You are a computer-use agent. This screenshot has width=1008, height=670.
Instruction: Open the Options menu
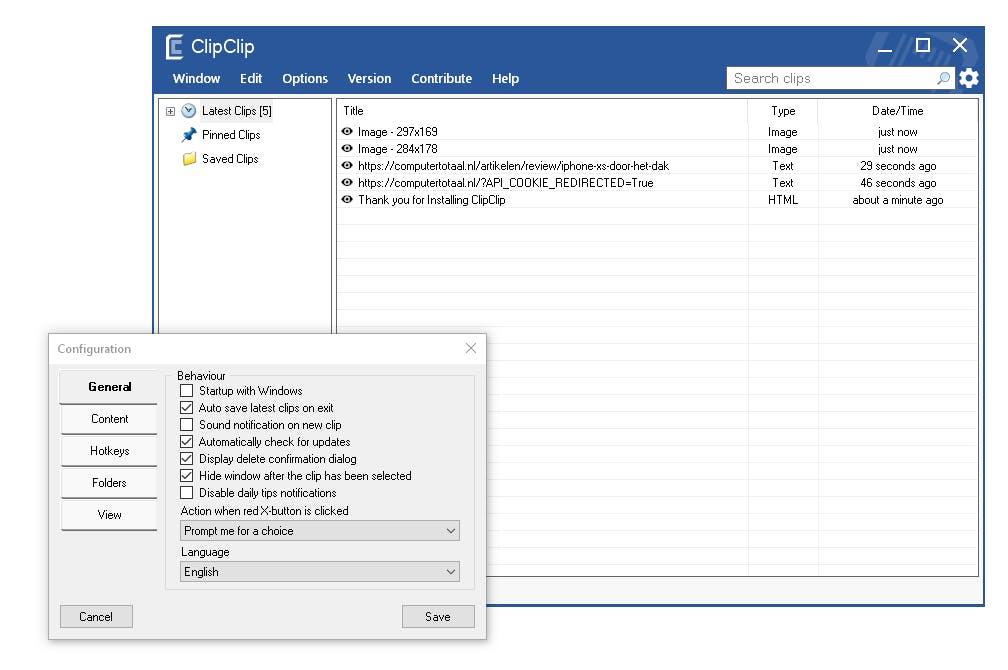305,78
